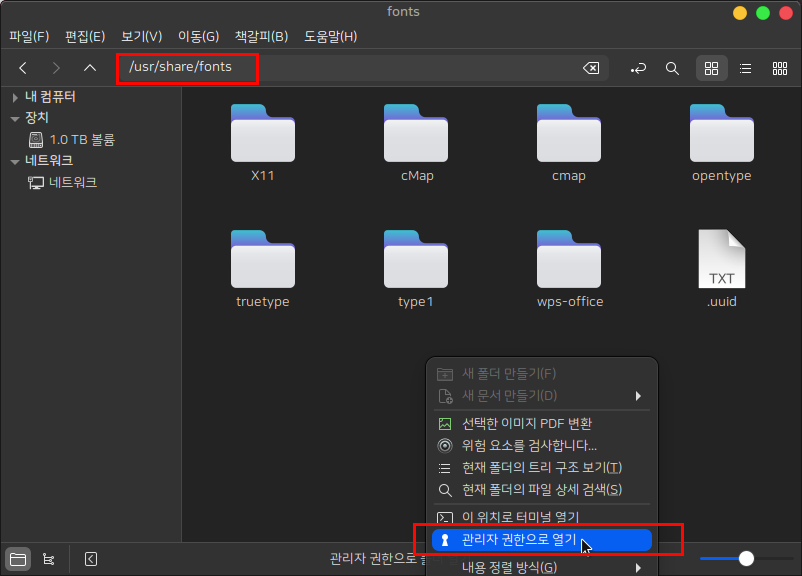Clear the location path entry

click(x=591, y=68)
